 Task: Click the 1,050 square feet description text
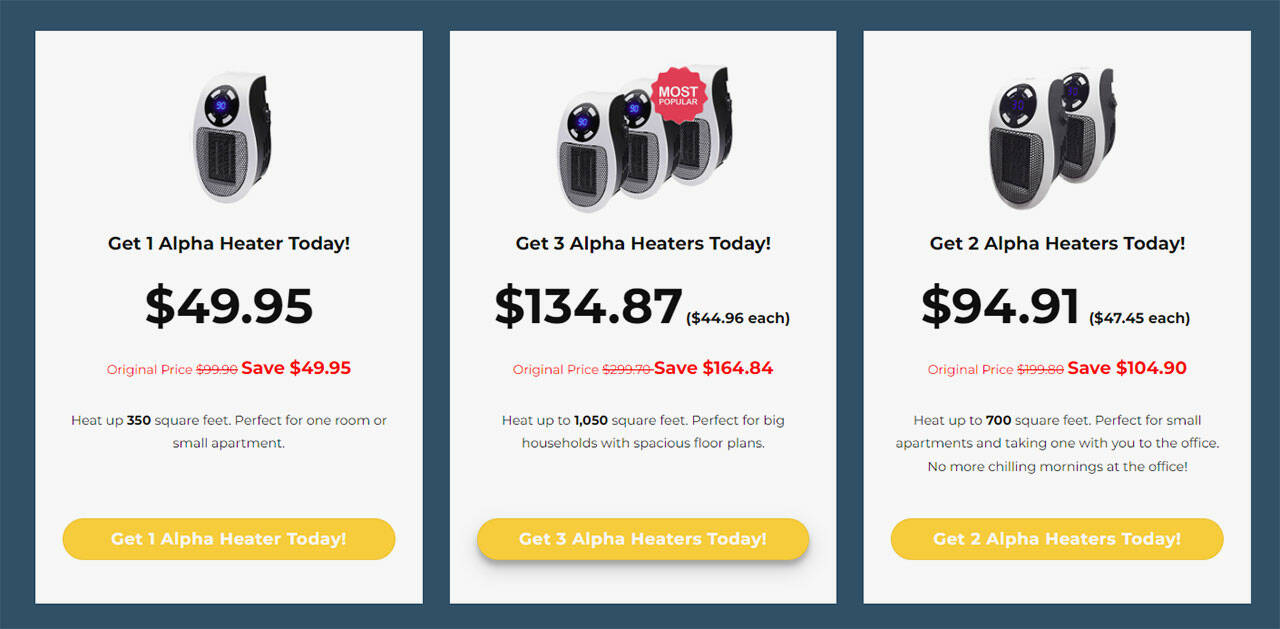pos(643,431)
